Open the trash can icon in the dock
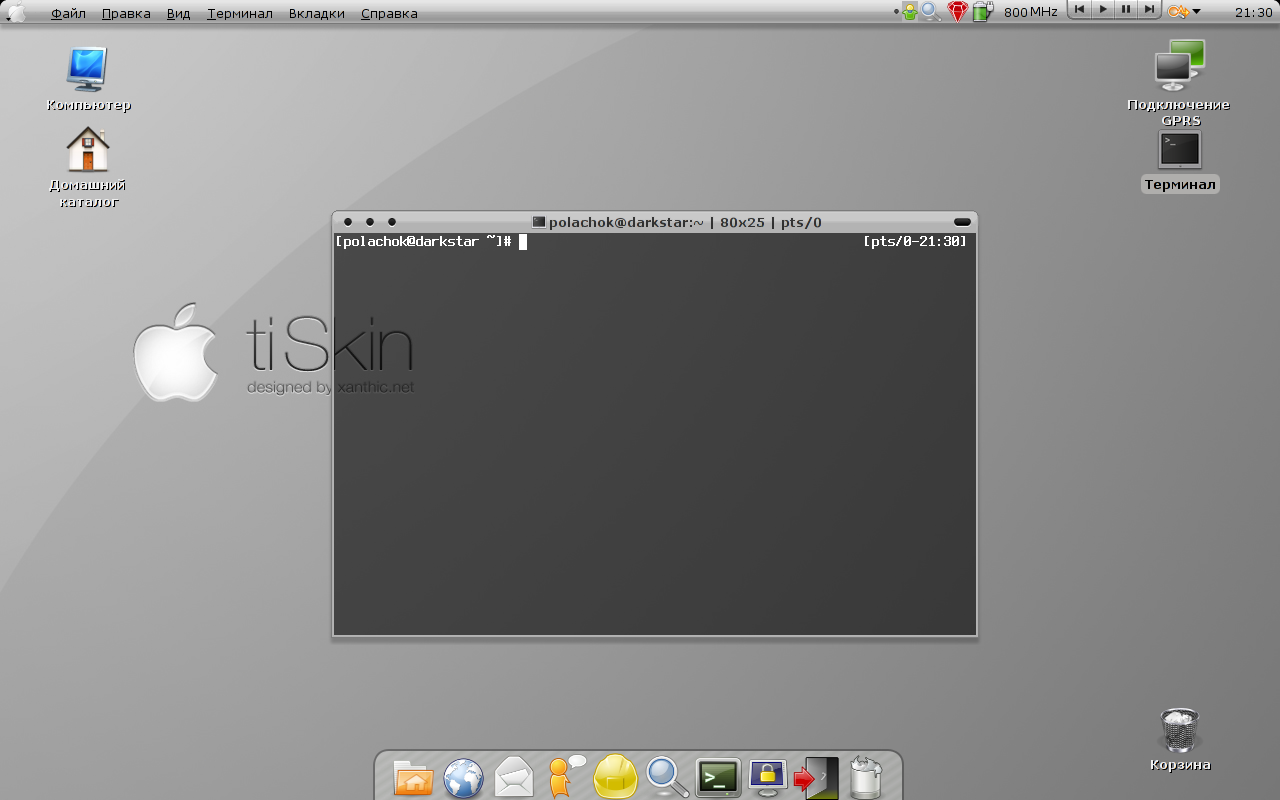 click(x=866, y=777)
